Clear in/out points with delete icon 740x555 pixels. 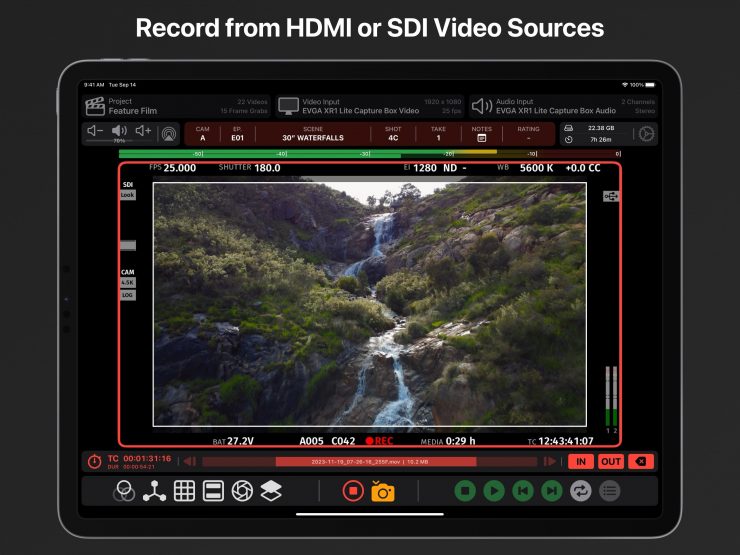click(x=641, y=461)
